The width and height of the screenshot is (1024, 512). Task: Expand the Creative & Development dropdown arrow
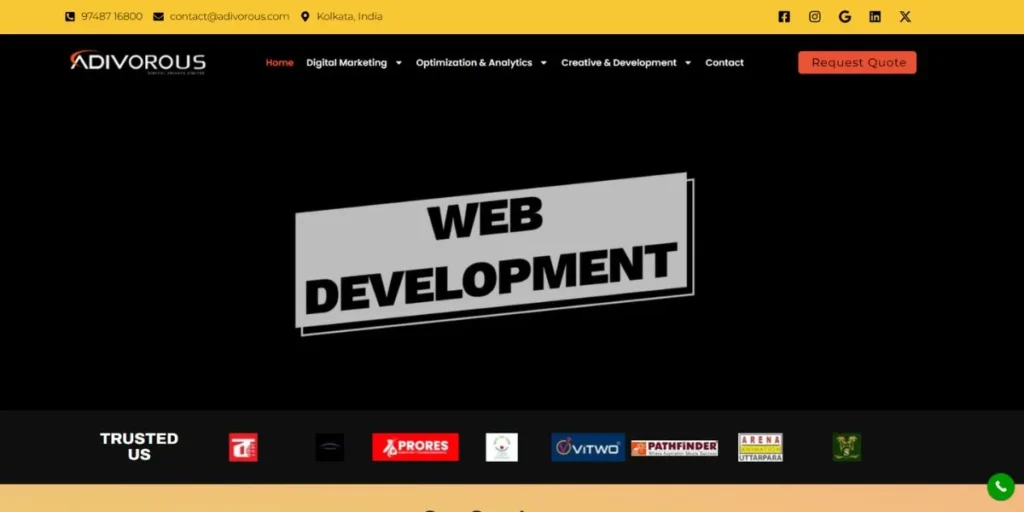(688, 63)
